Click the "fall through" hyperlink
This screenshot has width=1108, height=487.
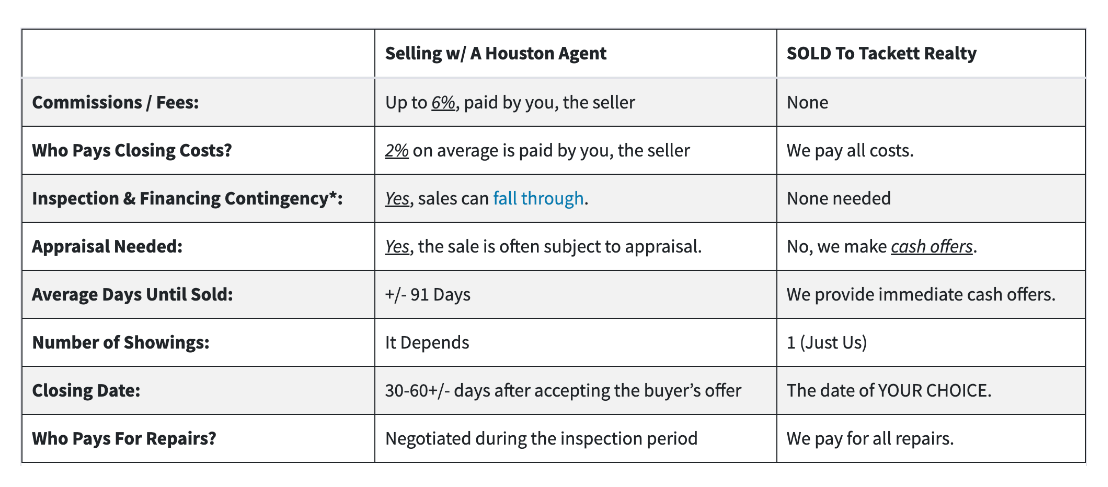point(538,198)
